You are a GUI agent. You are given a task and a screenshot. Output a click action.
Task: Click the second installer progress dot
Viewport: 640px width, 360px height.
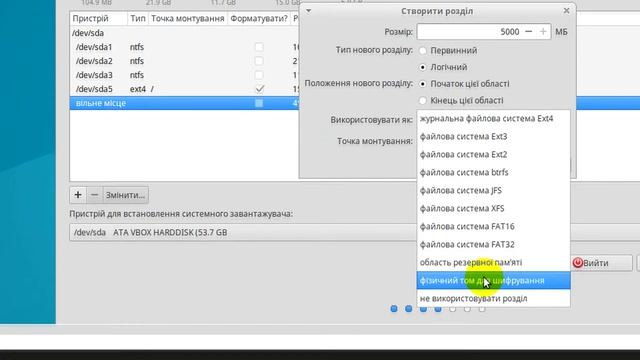coord(409,309)
